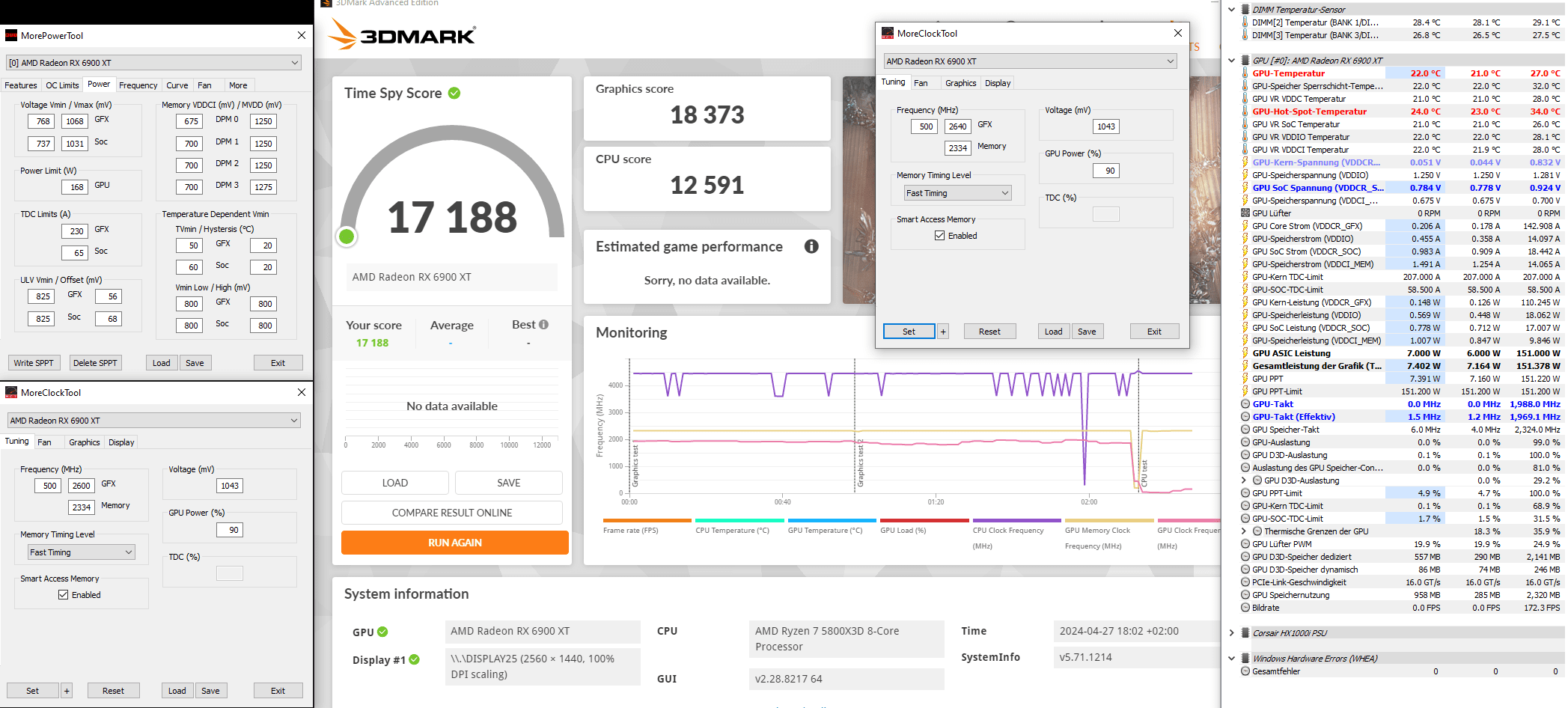Click GFX max frequency field showing 2640
The height and width of the screenshot is (708, 1568).
(x=957, y=126)
